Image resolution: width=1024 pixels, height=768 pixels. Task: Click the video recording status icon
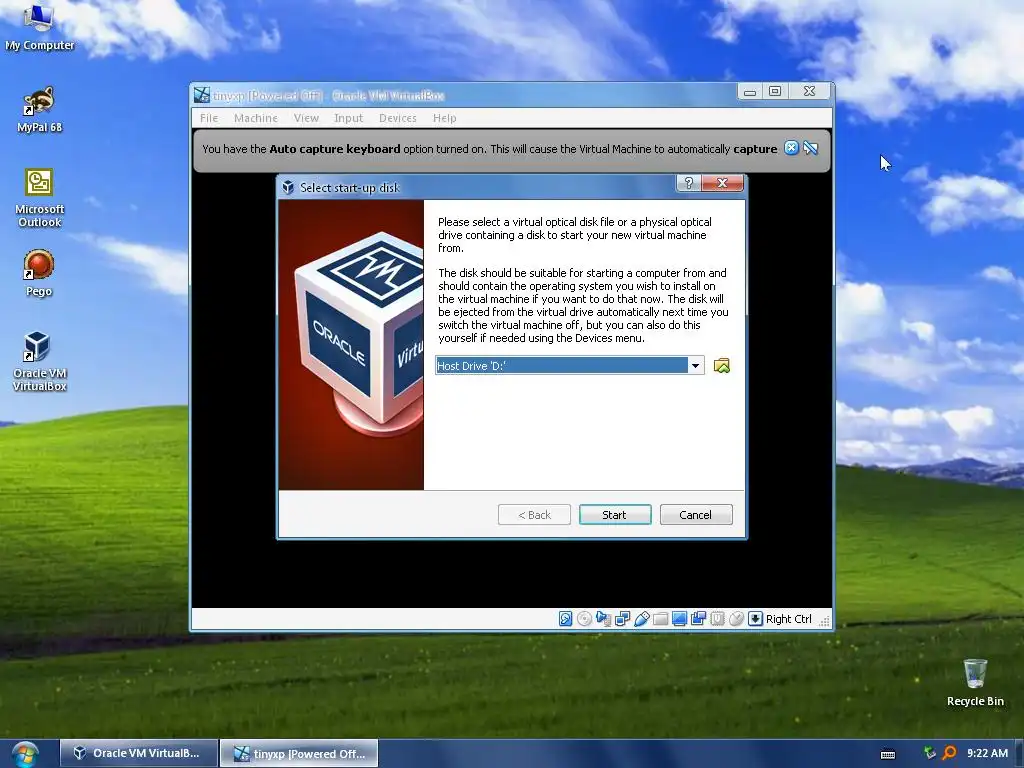point(698,618)
